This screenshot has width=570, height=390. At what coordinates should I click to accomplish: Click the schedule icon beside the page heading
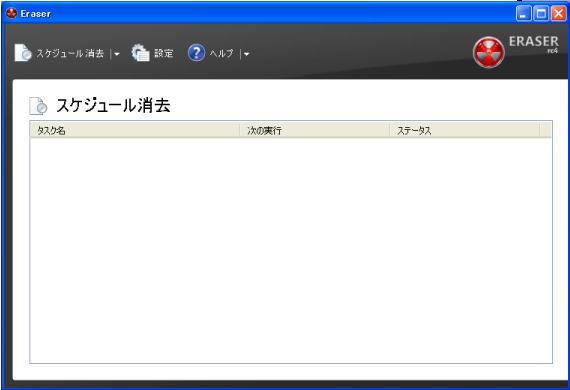(39, 106)
